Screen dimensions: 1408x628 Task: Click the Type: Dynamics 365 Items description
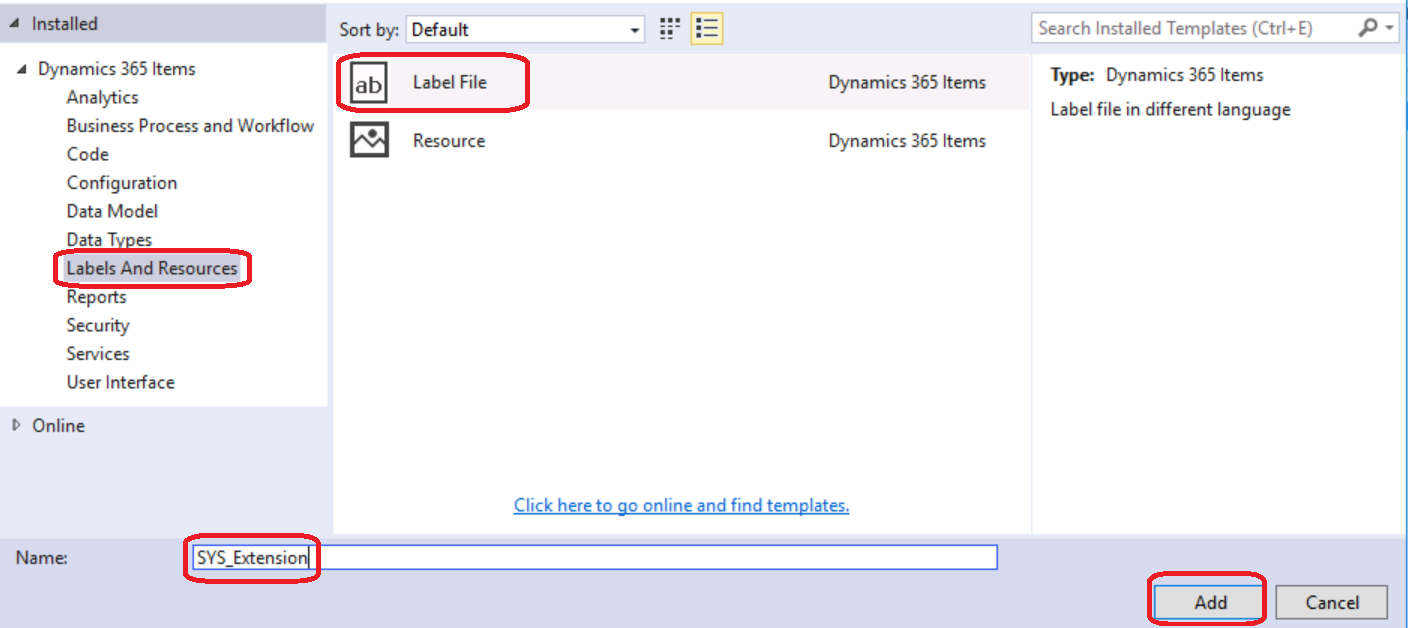click(1157, 75)
